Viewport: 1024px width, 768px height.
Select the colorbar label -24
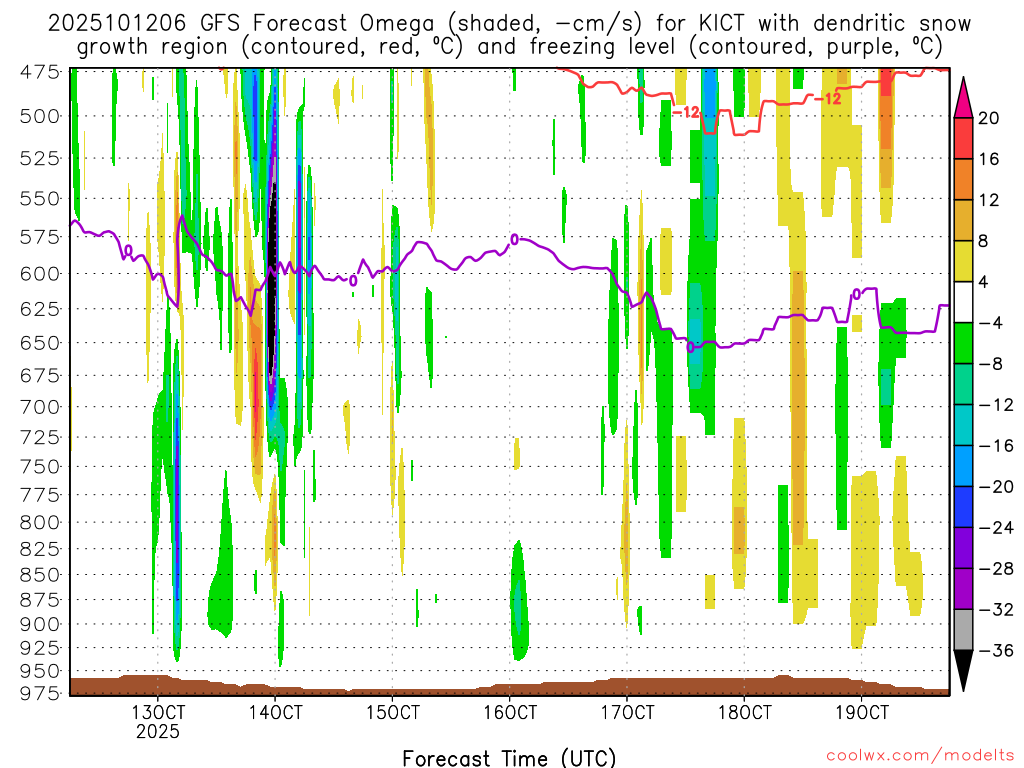click(995, 528)
